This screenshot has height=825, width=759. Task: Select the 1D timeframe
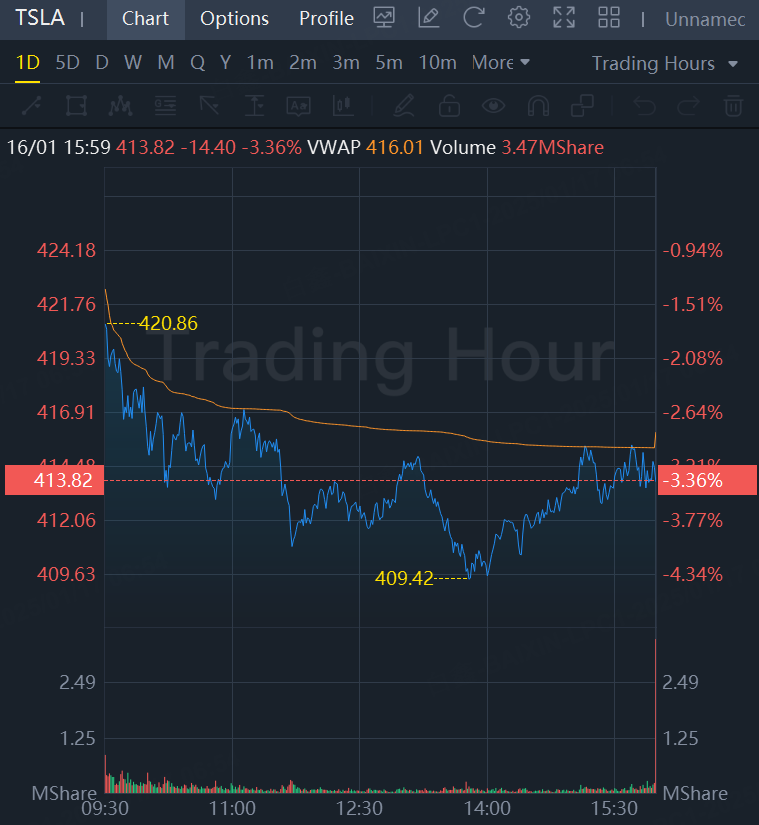(27, 63)
